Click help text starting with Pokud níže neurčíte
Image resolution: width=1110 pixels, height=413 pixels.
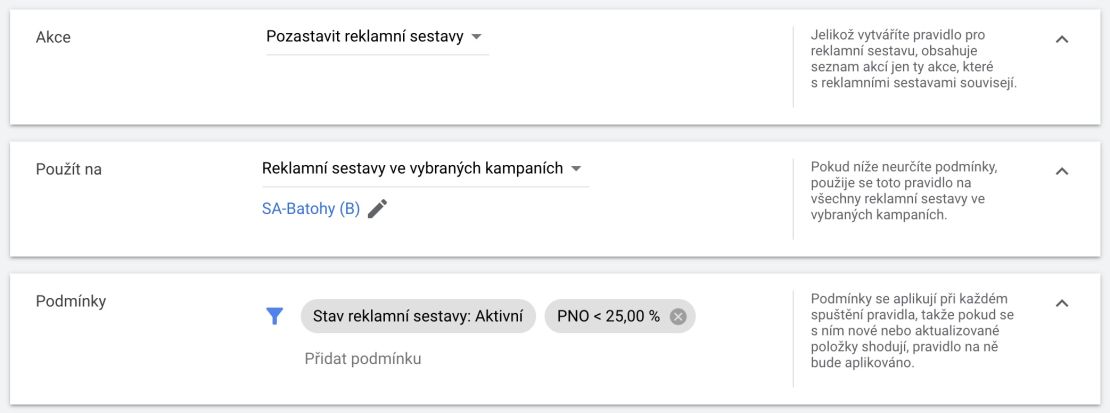tap(908, 191)
